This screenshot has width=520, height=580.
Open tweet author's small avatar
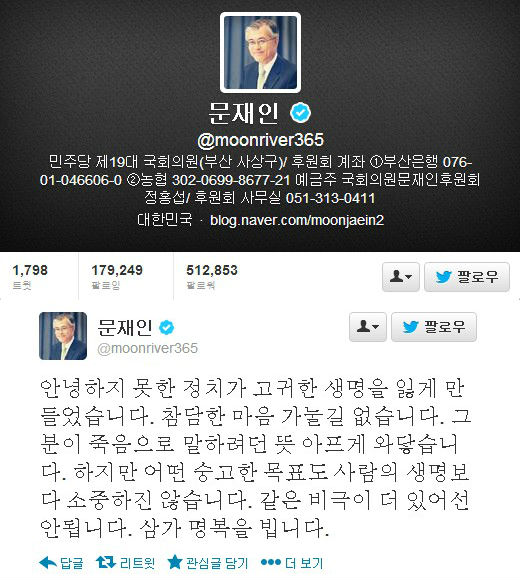[x=63, y=336]
